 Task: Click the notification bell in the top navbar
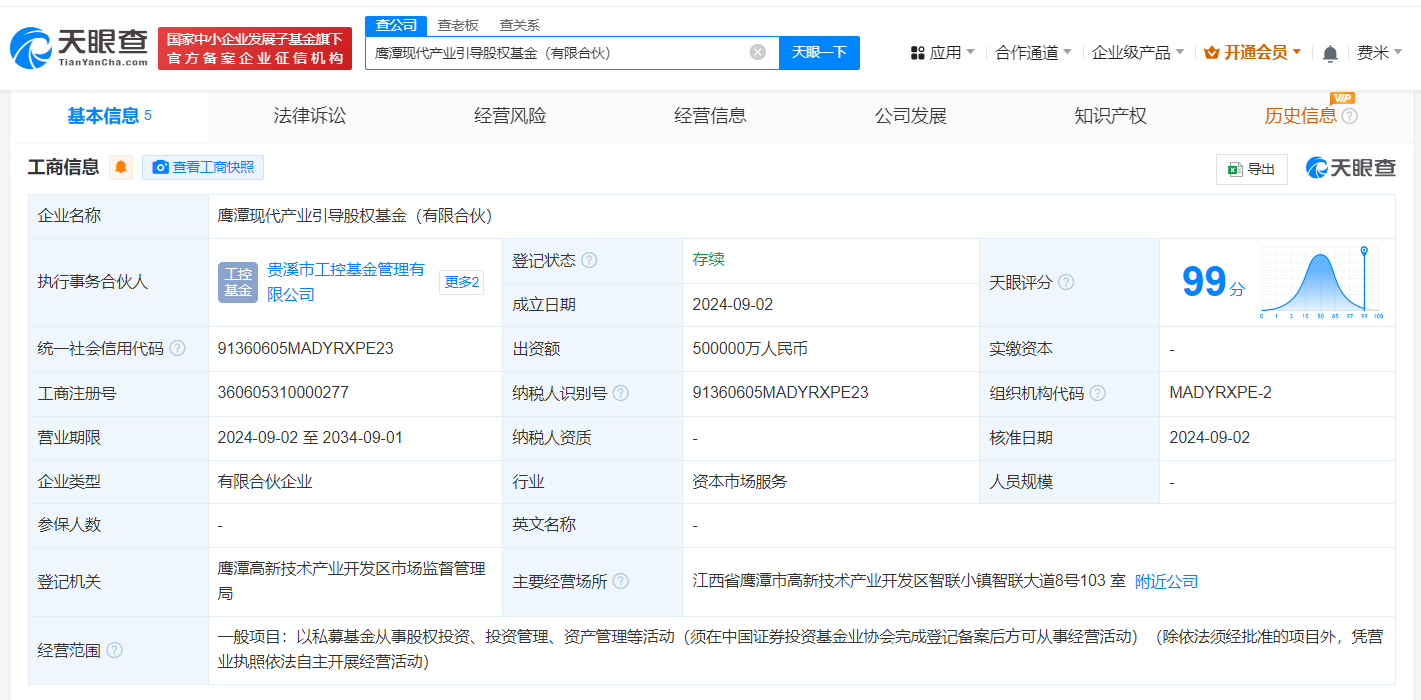(x=1330, y=52)
